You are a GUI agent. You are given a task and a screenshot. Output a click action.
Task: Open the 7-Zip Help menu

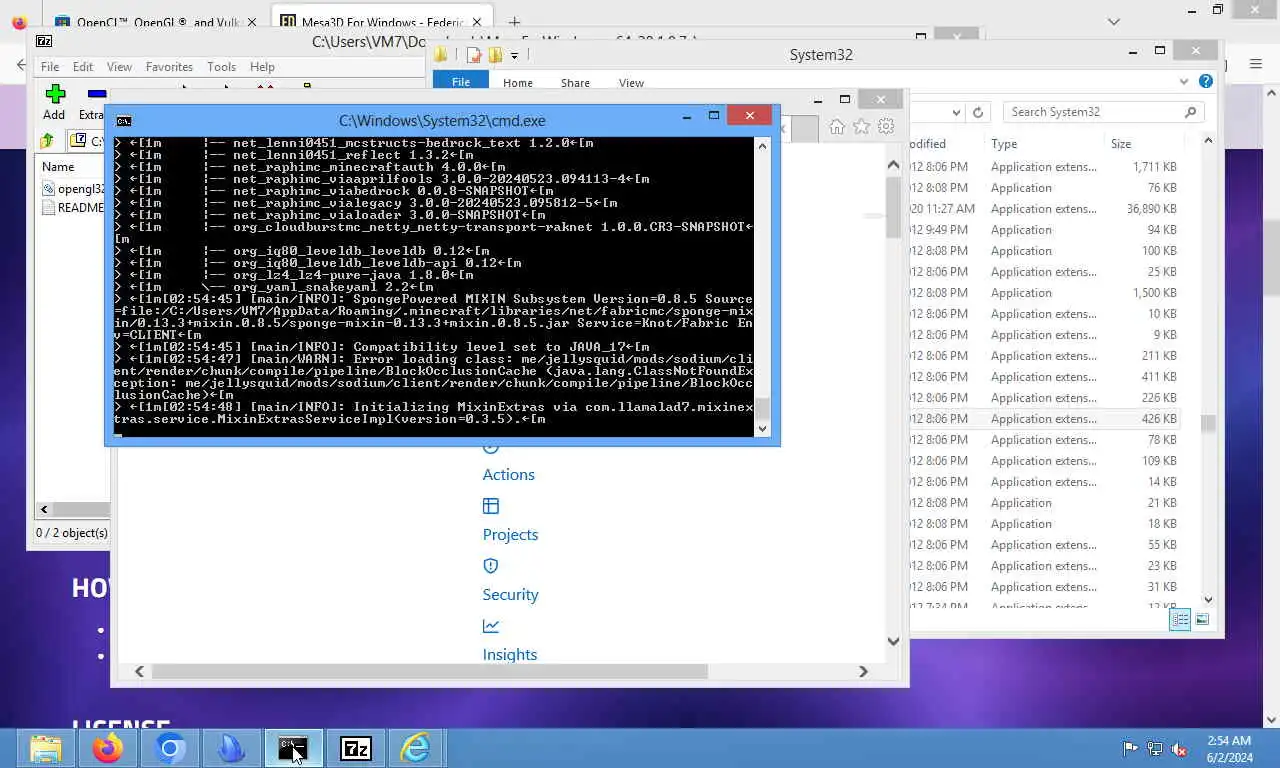point(262,67)
